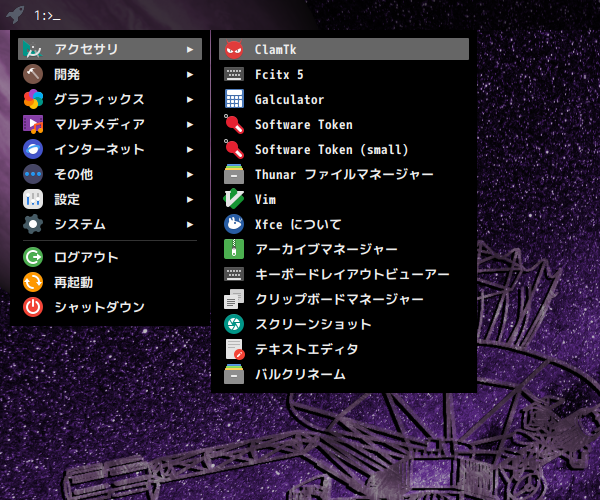Viewport: 600px width, 500px height.
Task: Open the インターネット menu category
Action: click(110, 149)
